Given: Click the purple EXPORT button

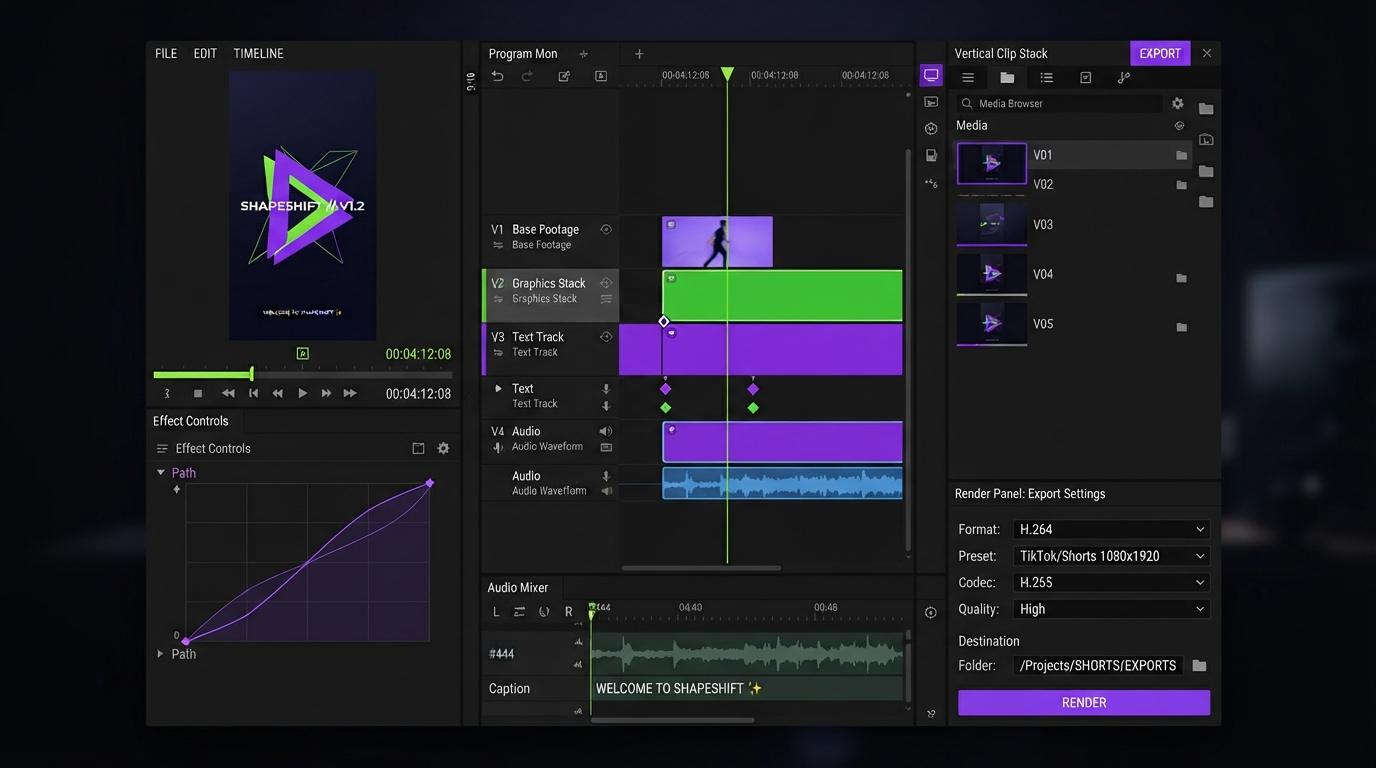Looking at the screenshot, I should click(x=1160, y=54).
